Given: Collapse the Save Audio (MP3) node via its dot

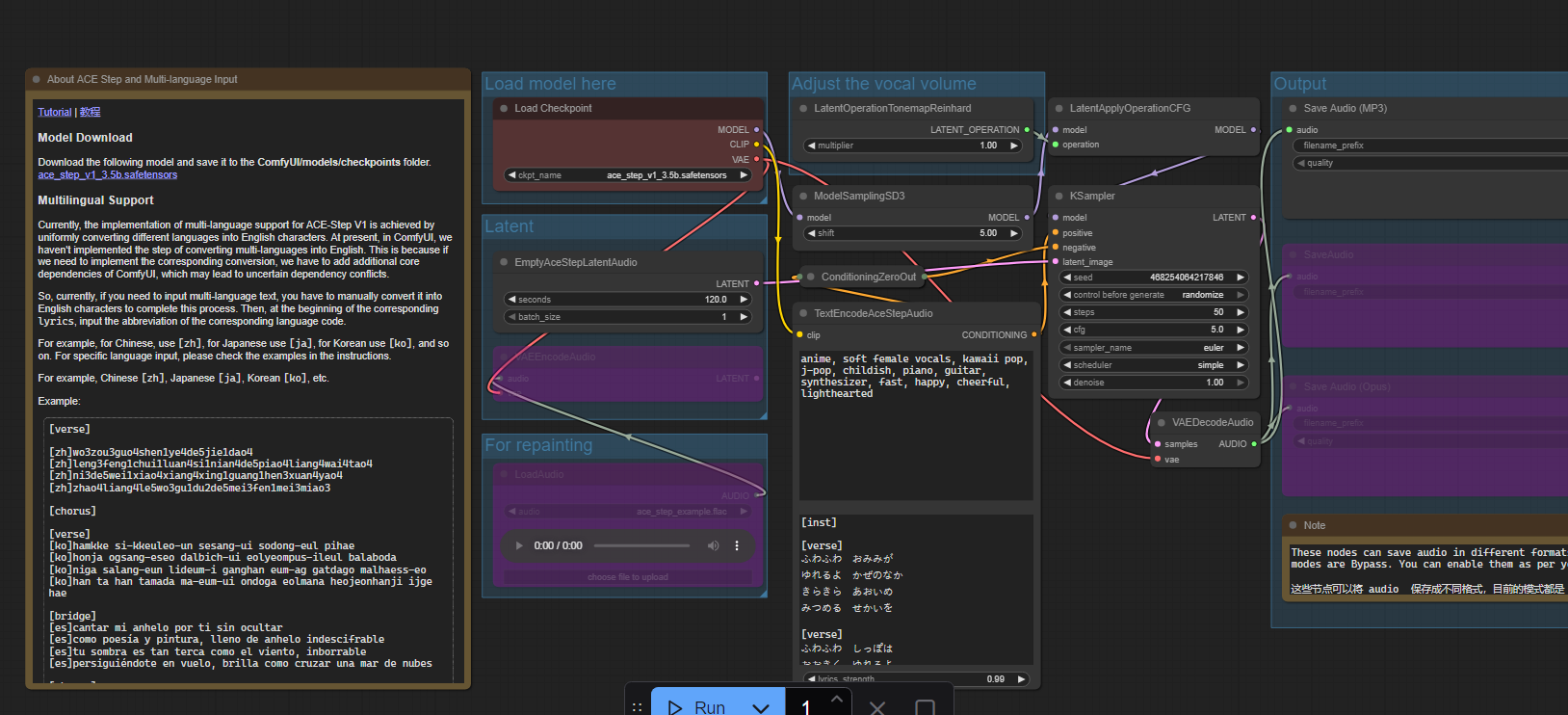Looking at the screenshot, I should pos(1293,108).
